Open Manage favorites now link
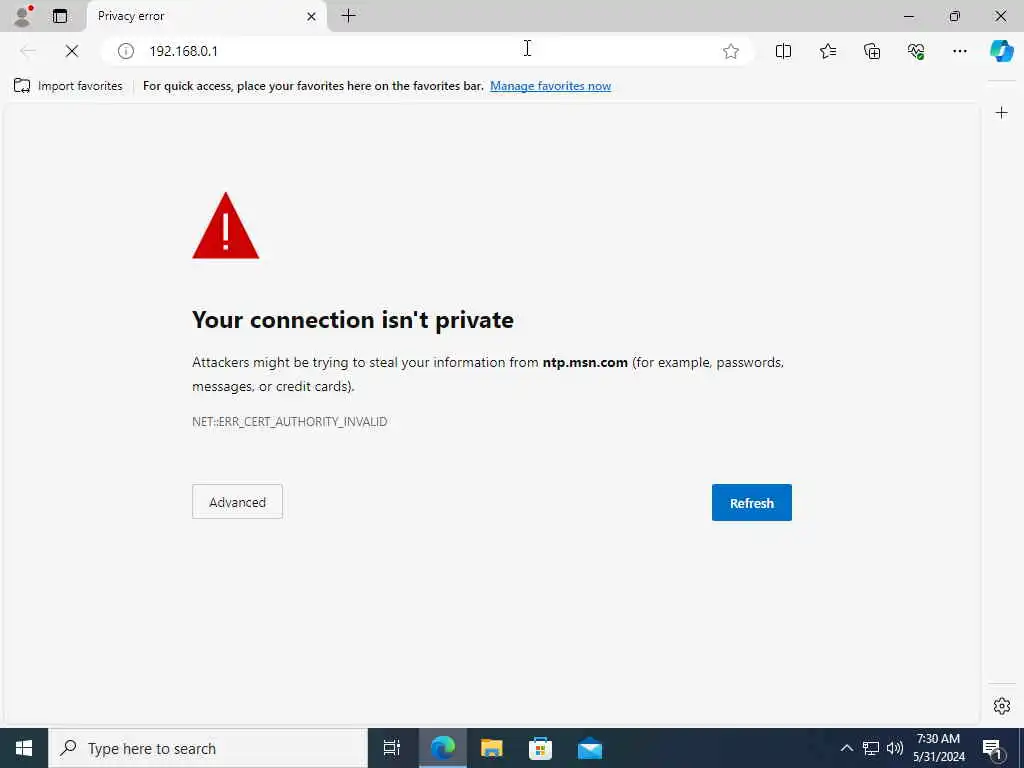The width and height of the screenshot is (1024, 768). (x=551, y=86)
